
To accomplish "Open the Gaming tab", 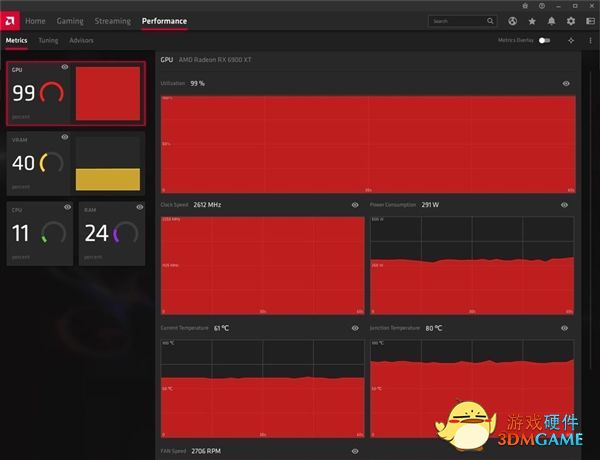I will (x=70, y=21).
